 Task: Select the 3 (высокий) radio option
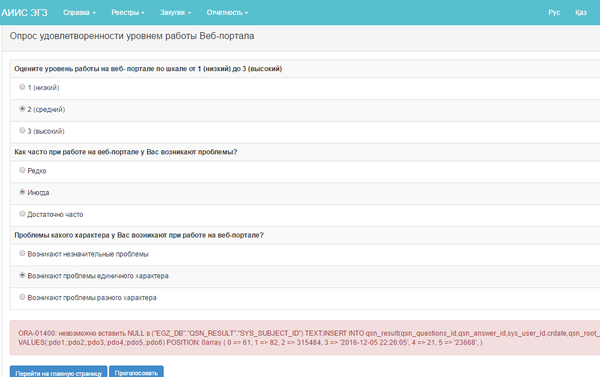(x=22, y=131)
